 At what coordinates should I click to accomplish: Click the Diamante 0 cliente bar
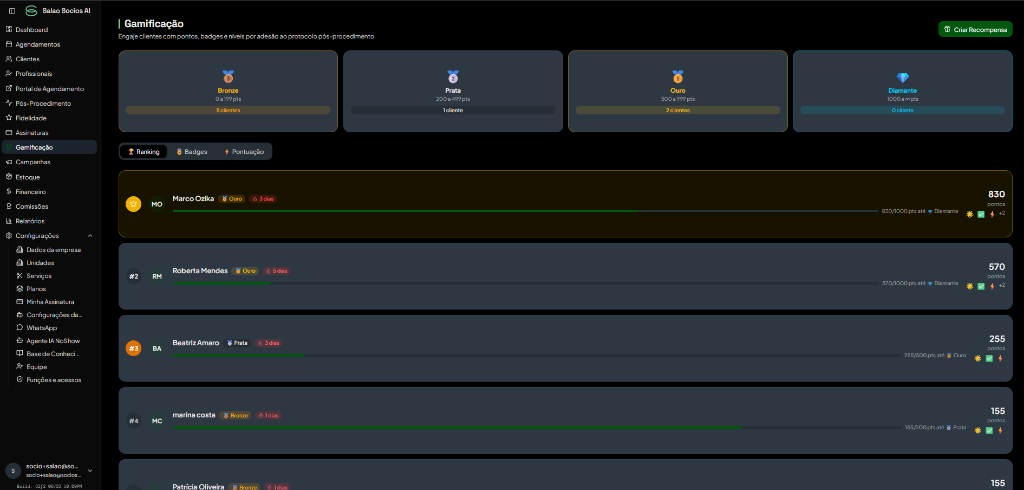click(903, 110)
